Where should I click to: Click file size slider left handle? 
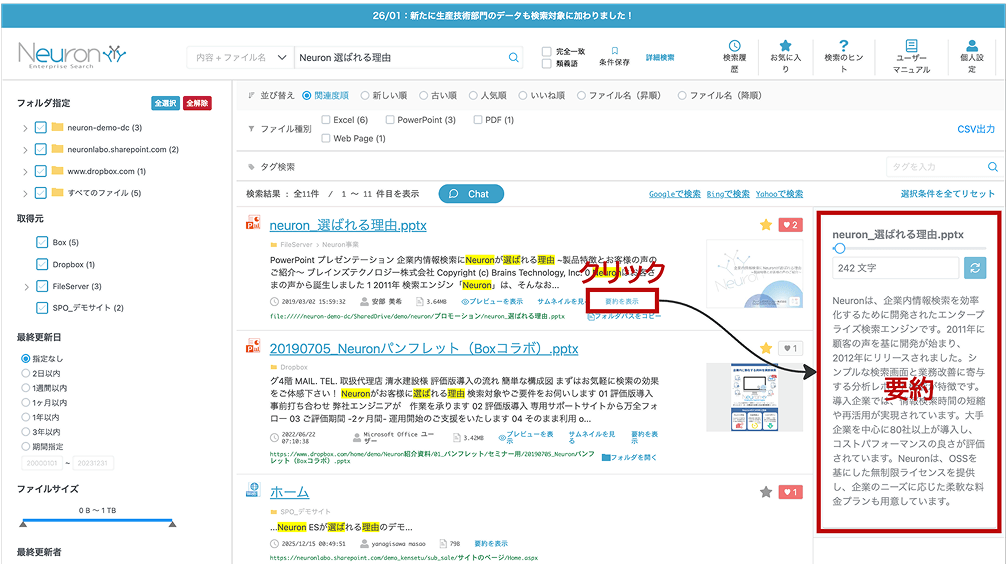(x=23, y=524)
